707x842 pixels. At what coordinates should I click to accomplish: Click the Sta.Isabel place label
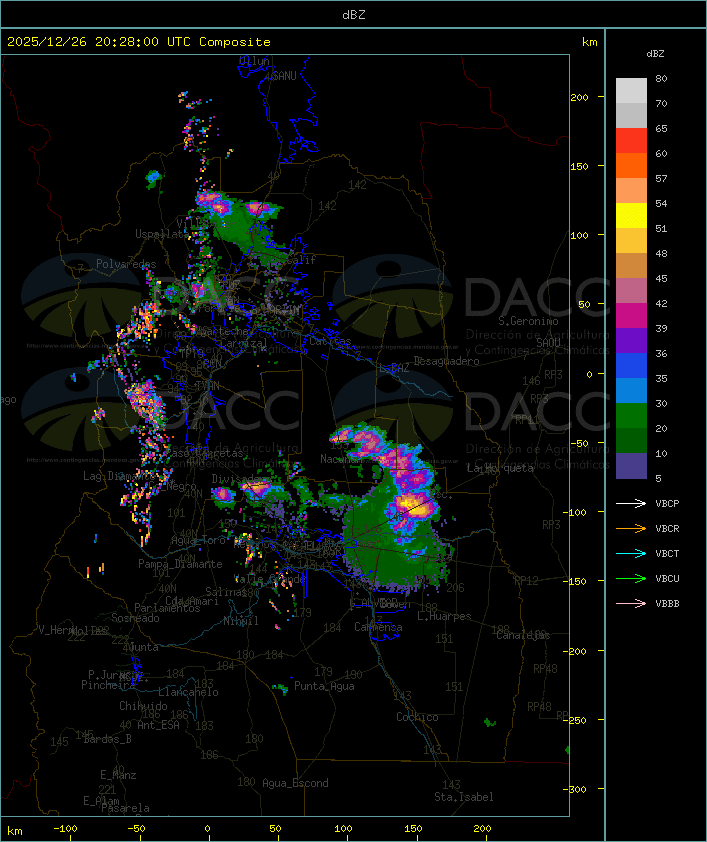coord(464,797)
